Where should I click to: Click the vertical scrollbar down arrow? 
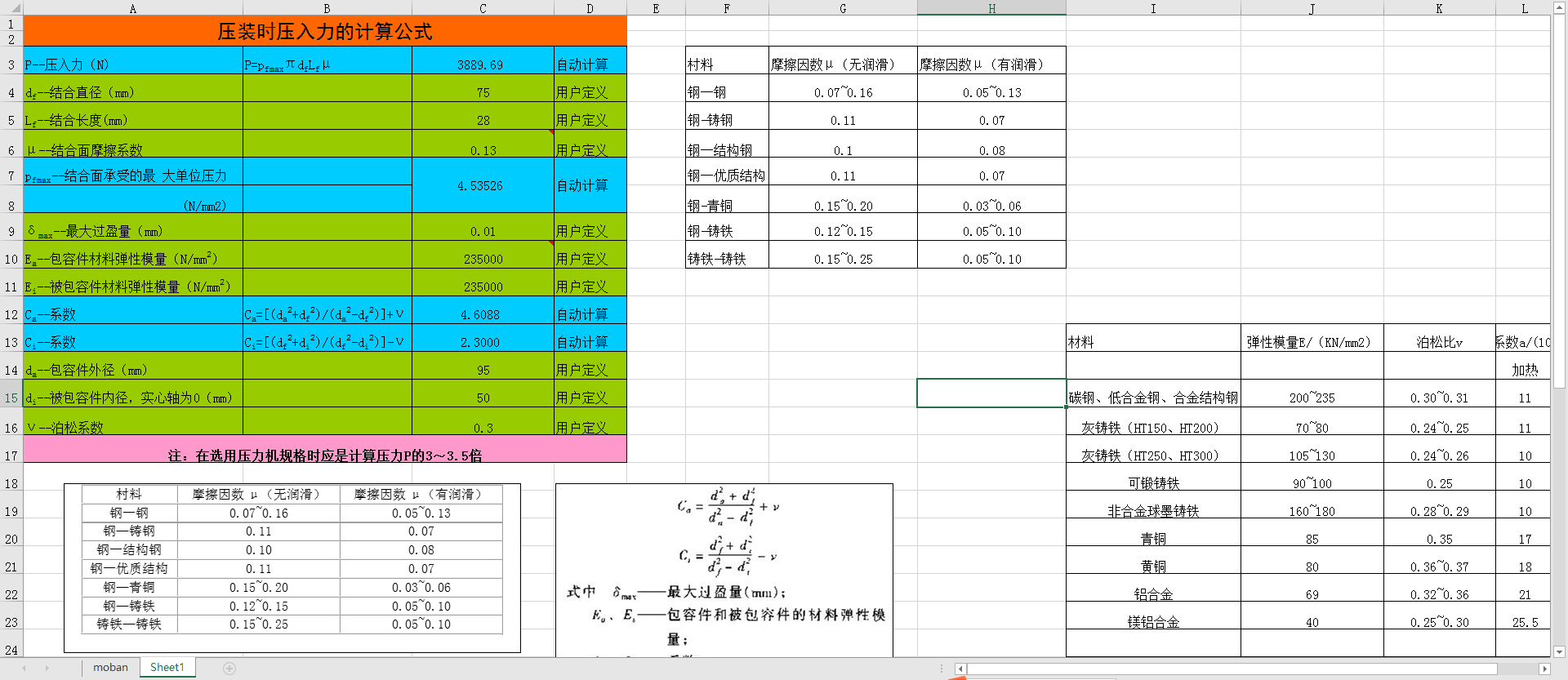click(x=1559, y=651)
